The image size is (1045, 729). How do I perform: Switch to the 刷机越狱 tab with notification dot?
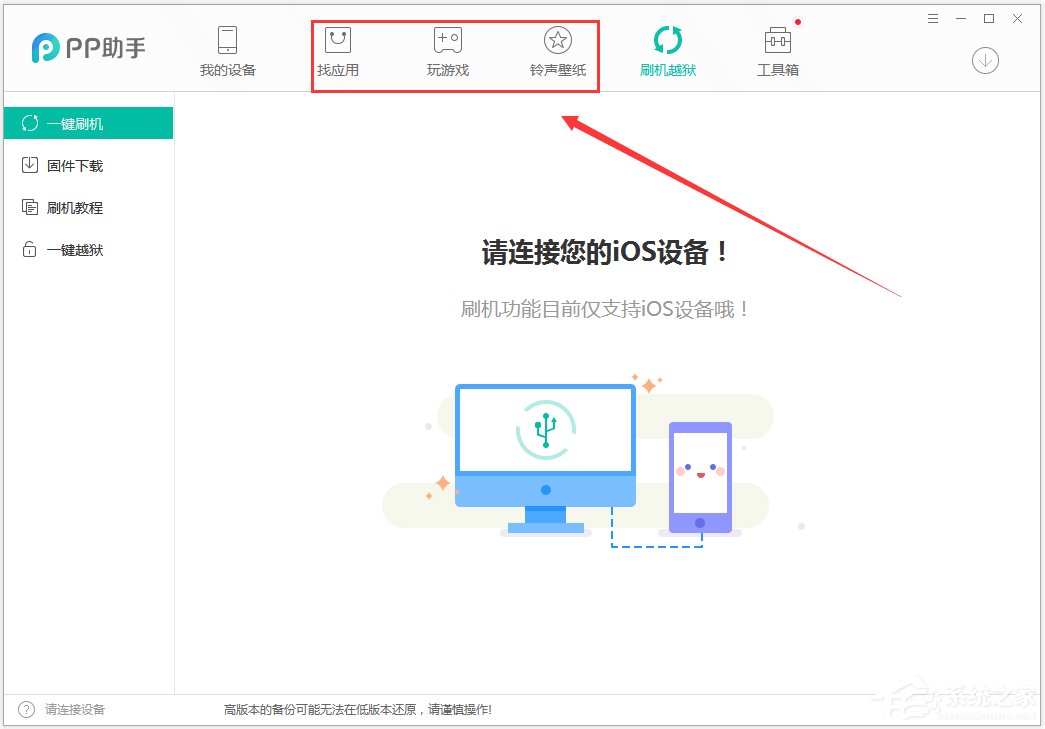[668, 48]
